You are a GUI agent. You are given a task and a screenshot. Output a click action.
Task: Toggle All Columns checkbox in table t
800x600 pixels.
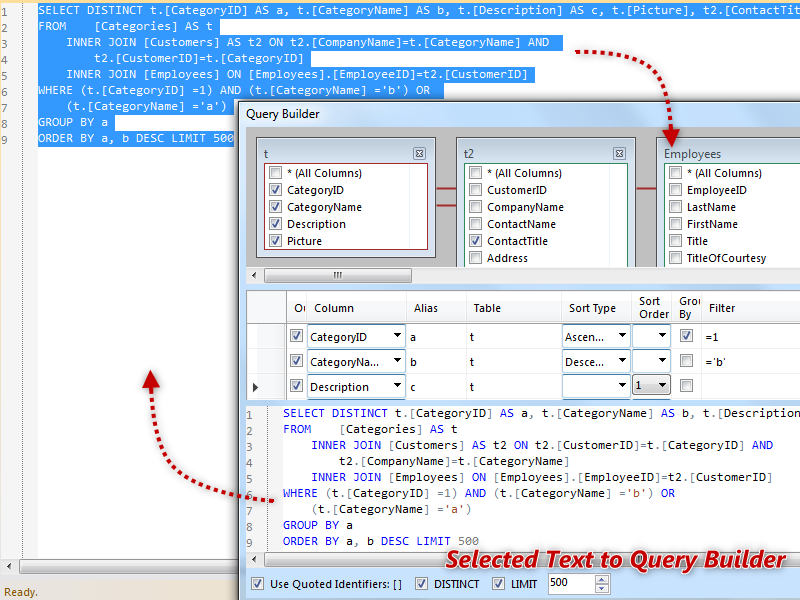point(276,173)
